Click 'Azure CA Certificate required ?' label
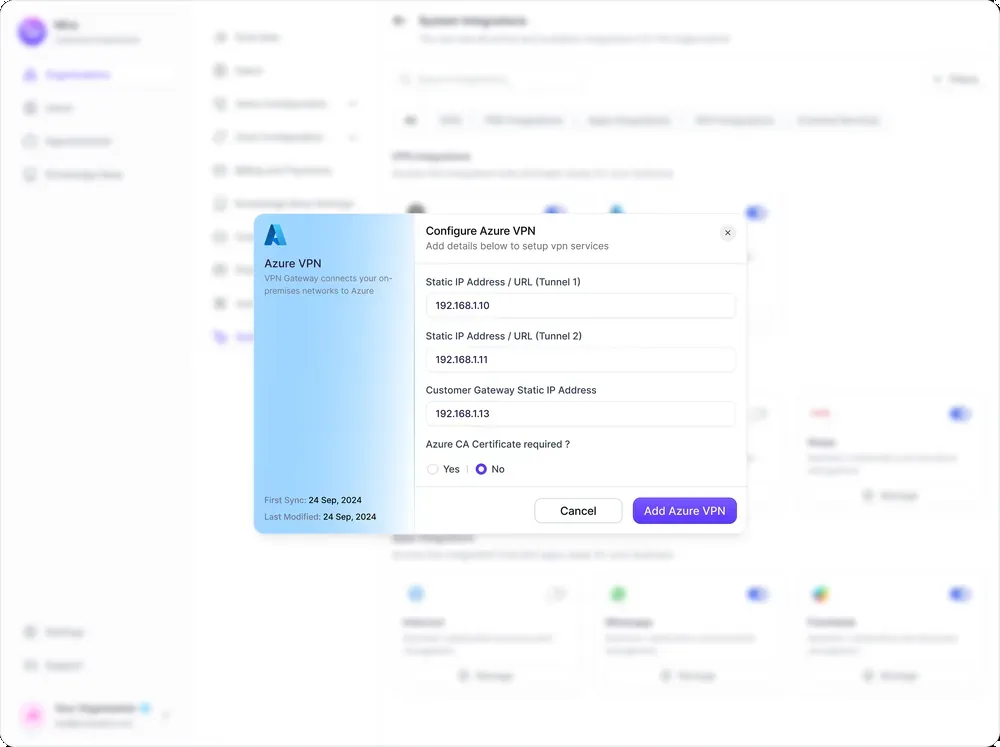 point(497,445)
